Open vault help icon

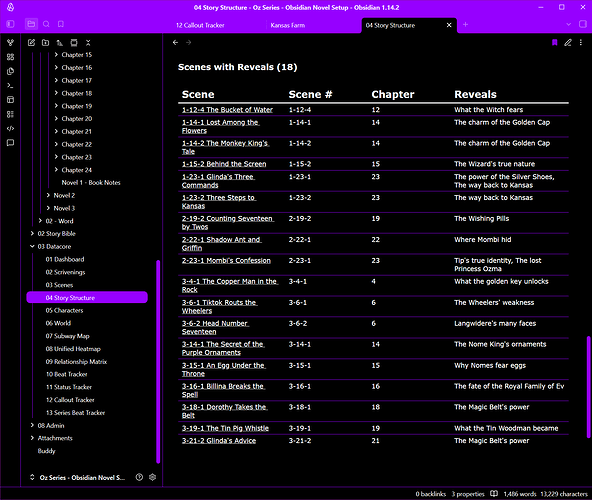tap(139, 477)
